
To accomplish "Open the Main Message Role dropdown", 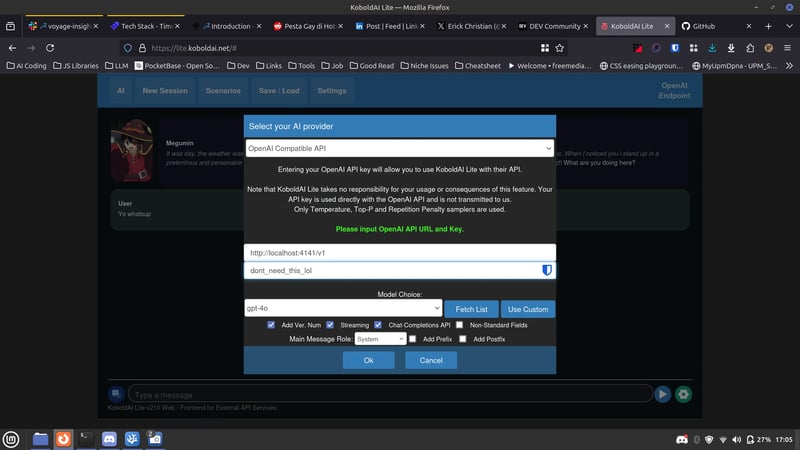I will pyautogui.click(x=380, y=339).
